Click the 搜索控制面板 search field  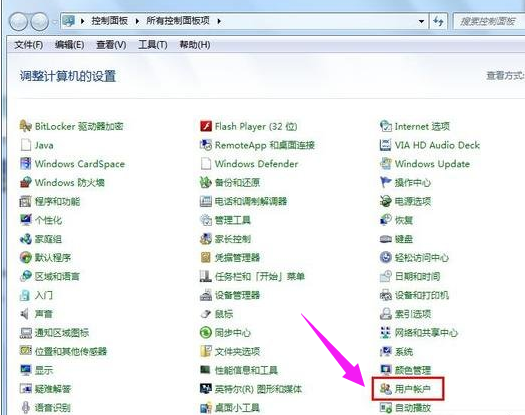pos(488,21)
